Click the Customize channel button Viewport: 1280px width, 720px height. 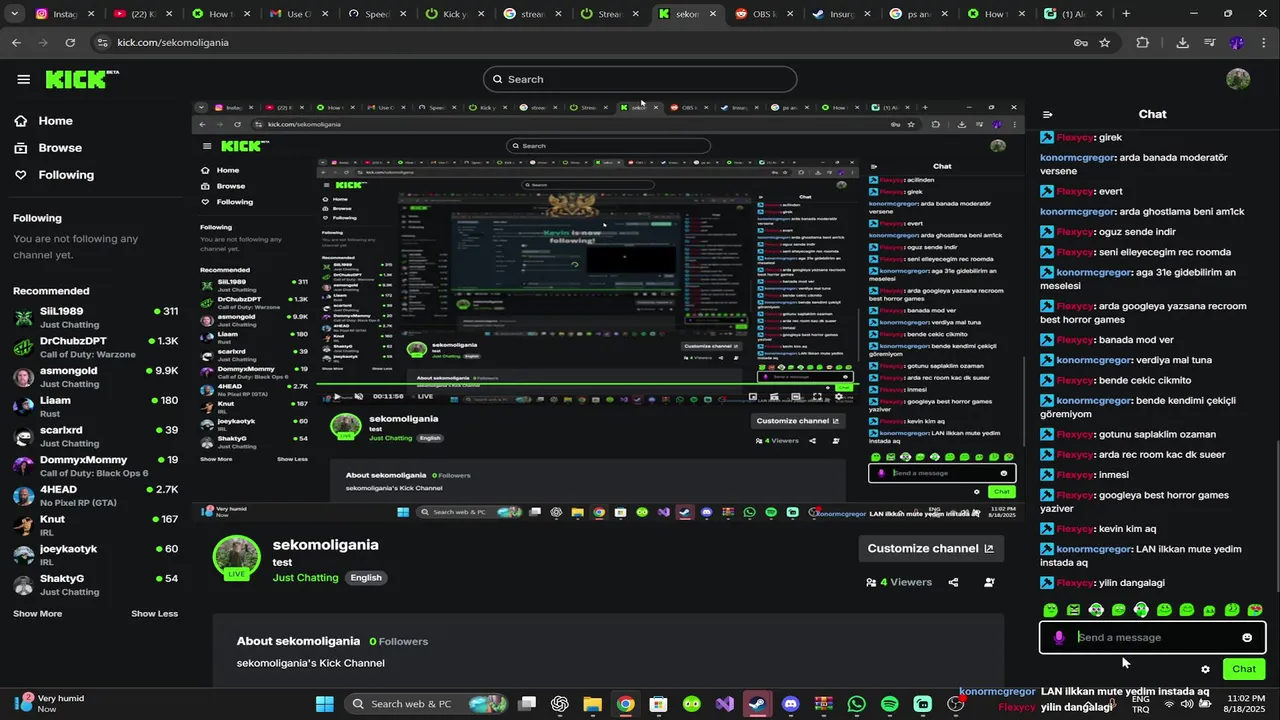[930, 548]
